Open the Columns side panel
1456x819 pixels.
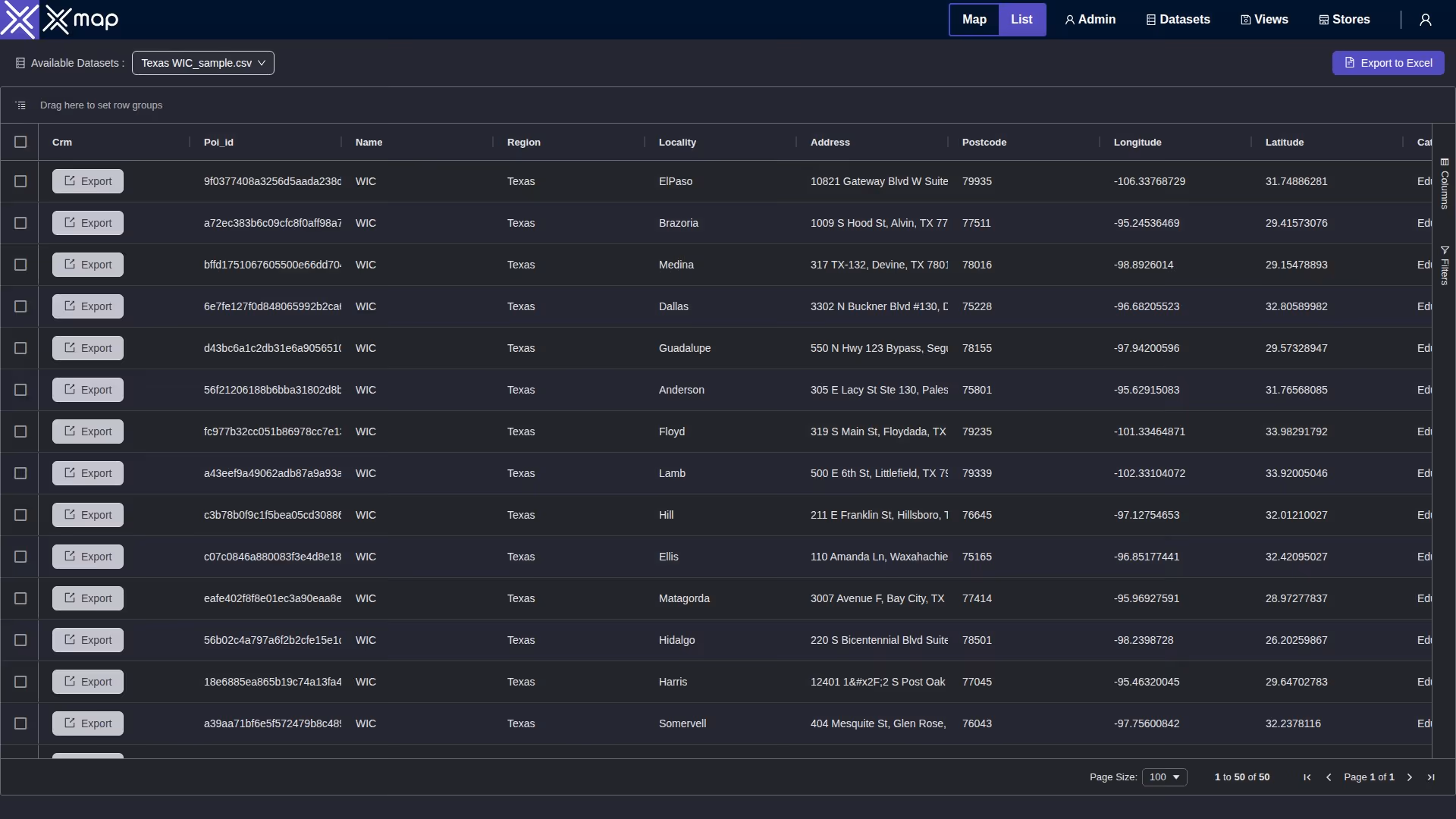1445,184
